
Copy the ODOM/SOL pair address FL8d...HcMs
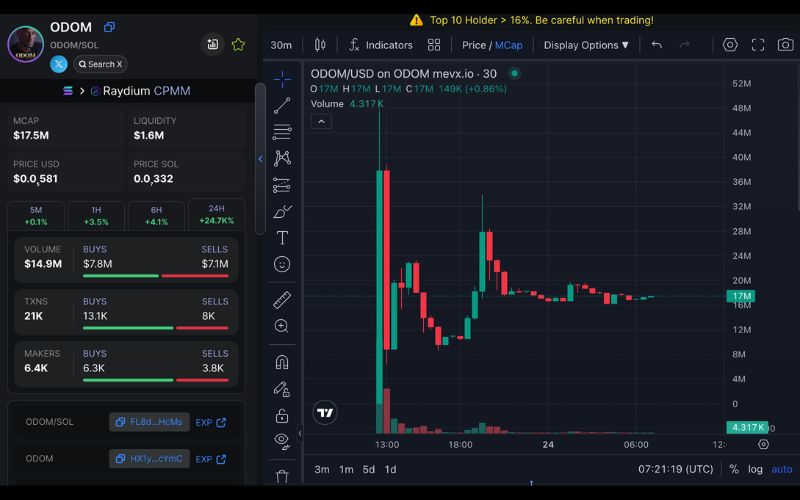coord(149,422)
